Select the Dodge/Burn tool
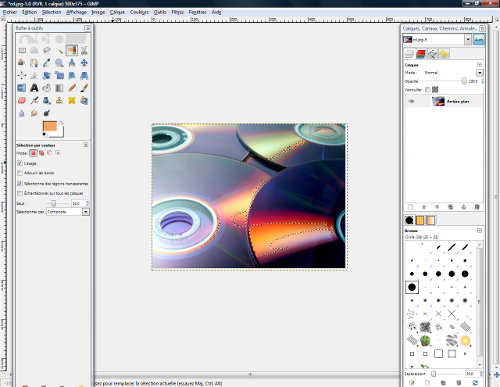The image size is (500, 387). [x=47, y=113]
